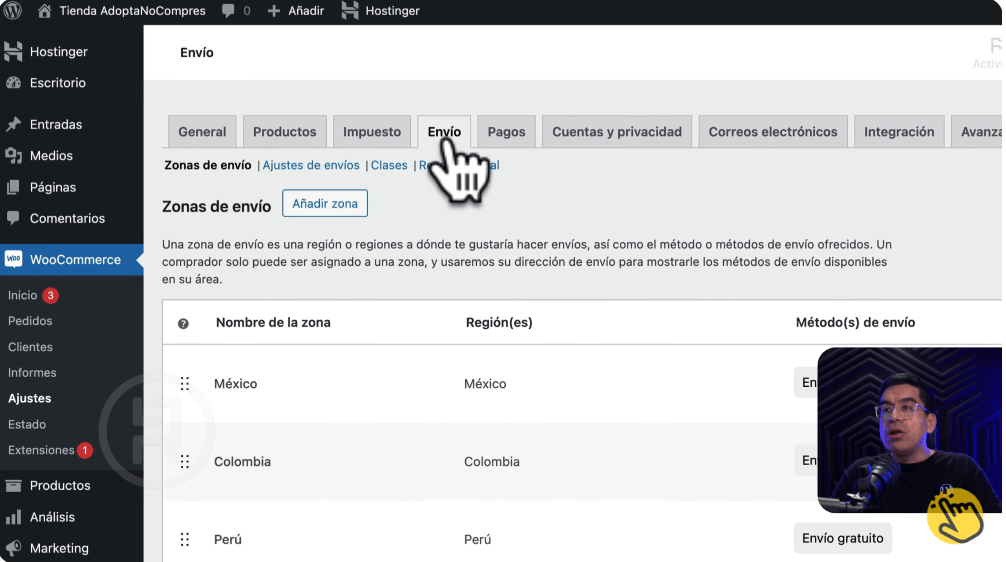
Task: Click the Región(es) column header
Action: tap(499, 323)
